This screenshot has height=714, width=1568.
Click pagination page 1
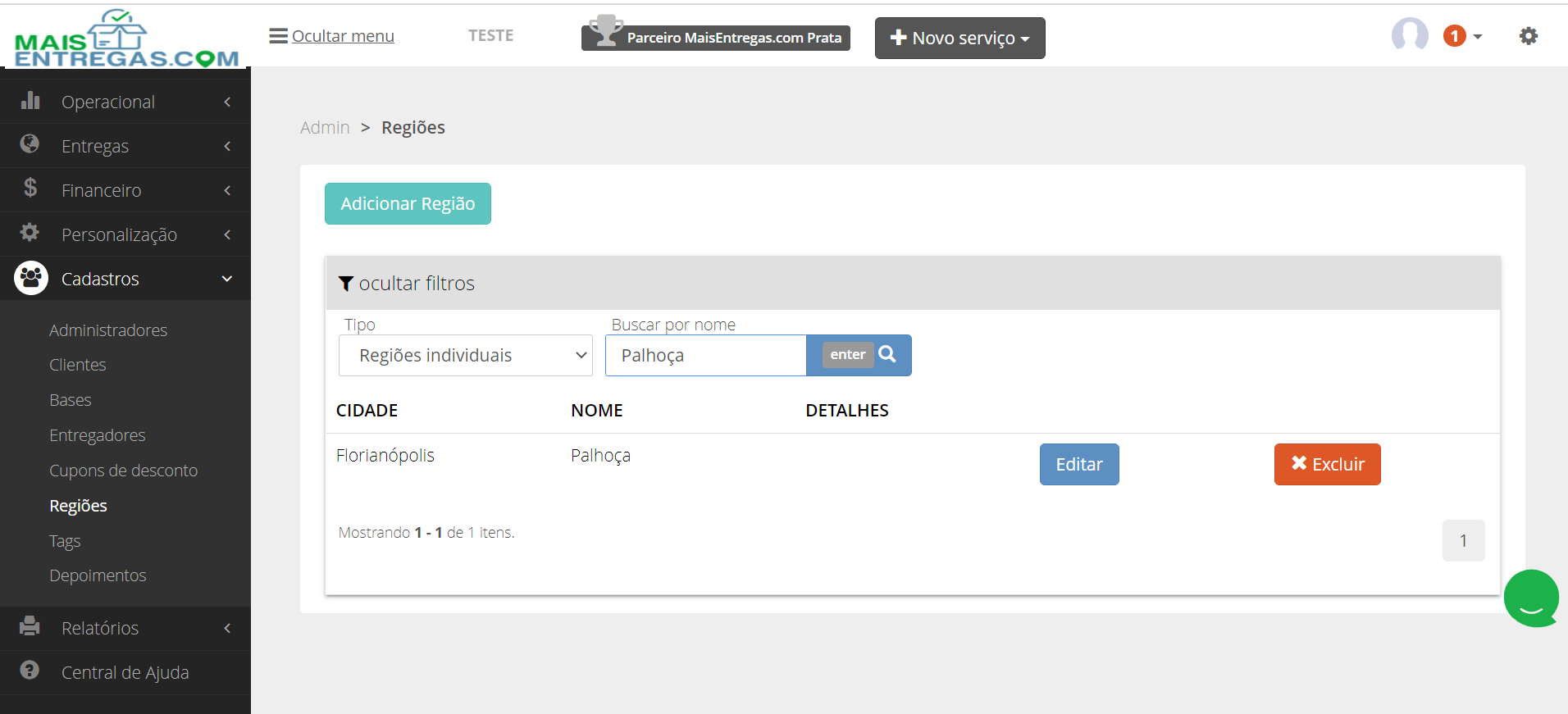tap(1463, 540)
